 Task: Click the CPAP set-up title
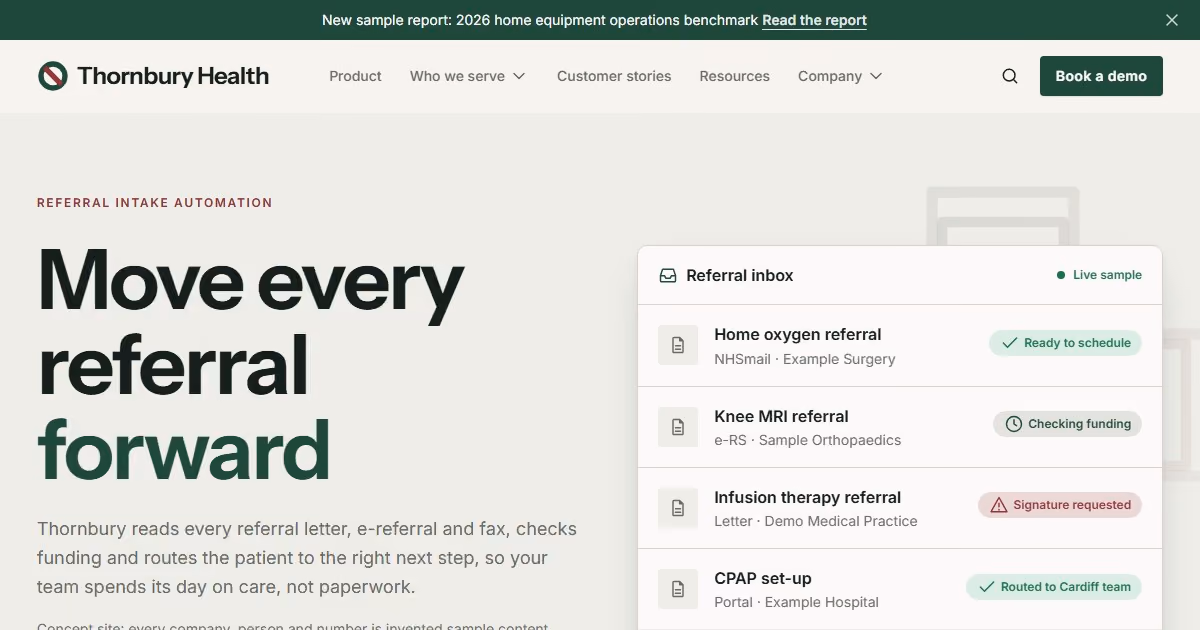[x=763, y=579]
